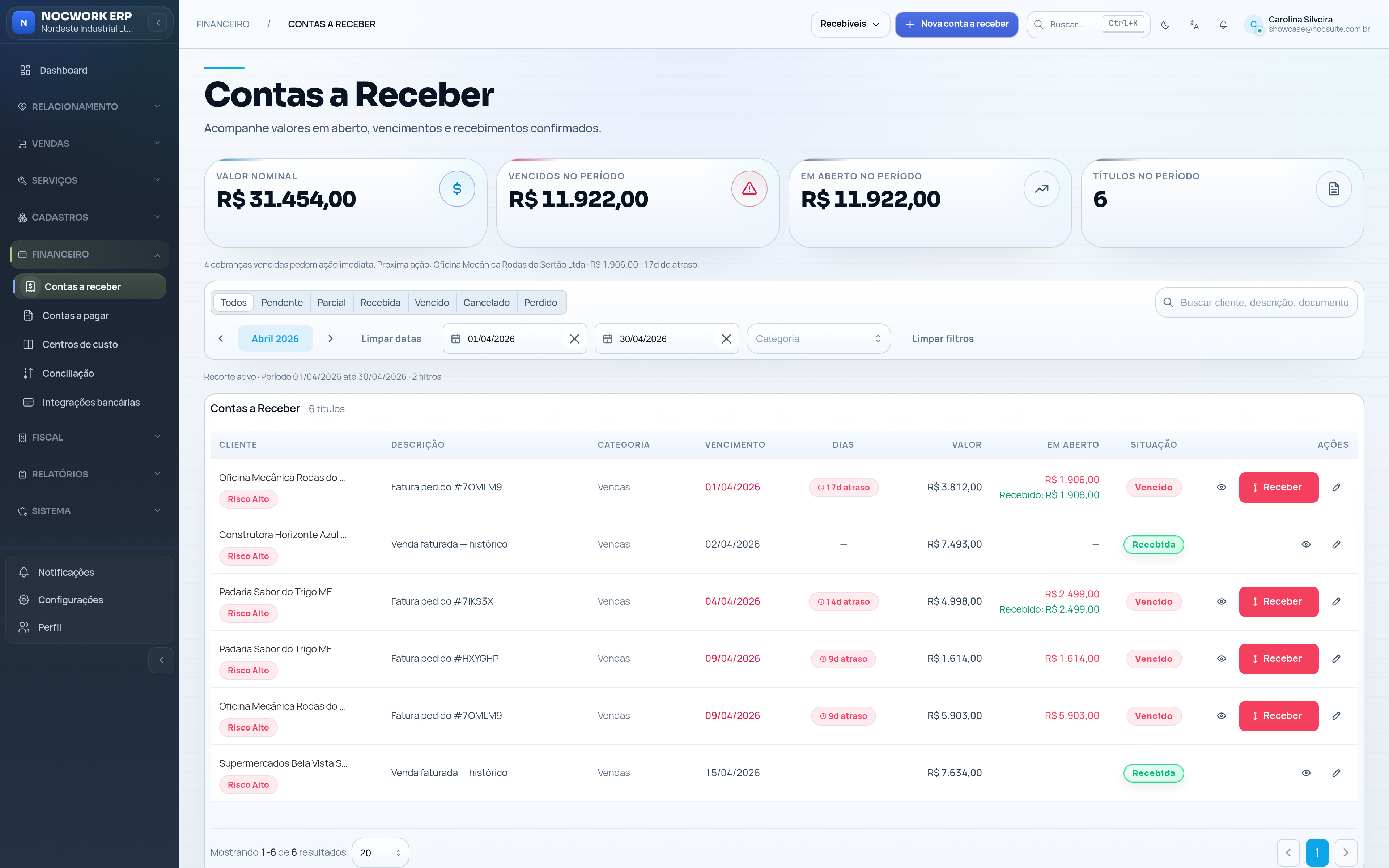This screenshot has height=868, width=1389.
Task: Edit the 17d atraso Oficina Mecânica row
Action: coord(1336,488)
